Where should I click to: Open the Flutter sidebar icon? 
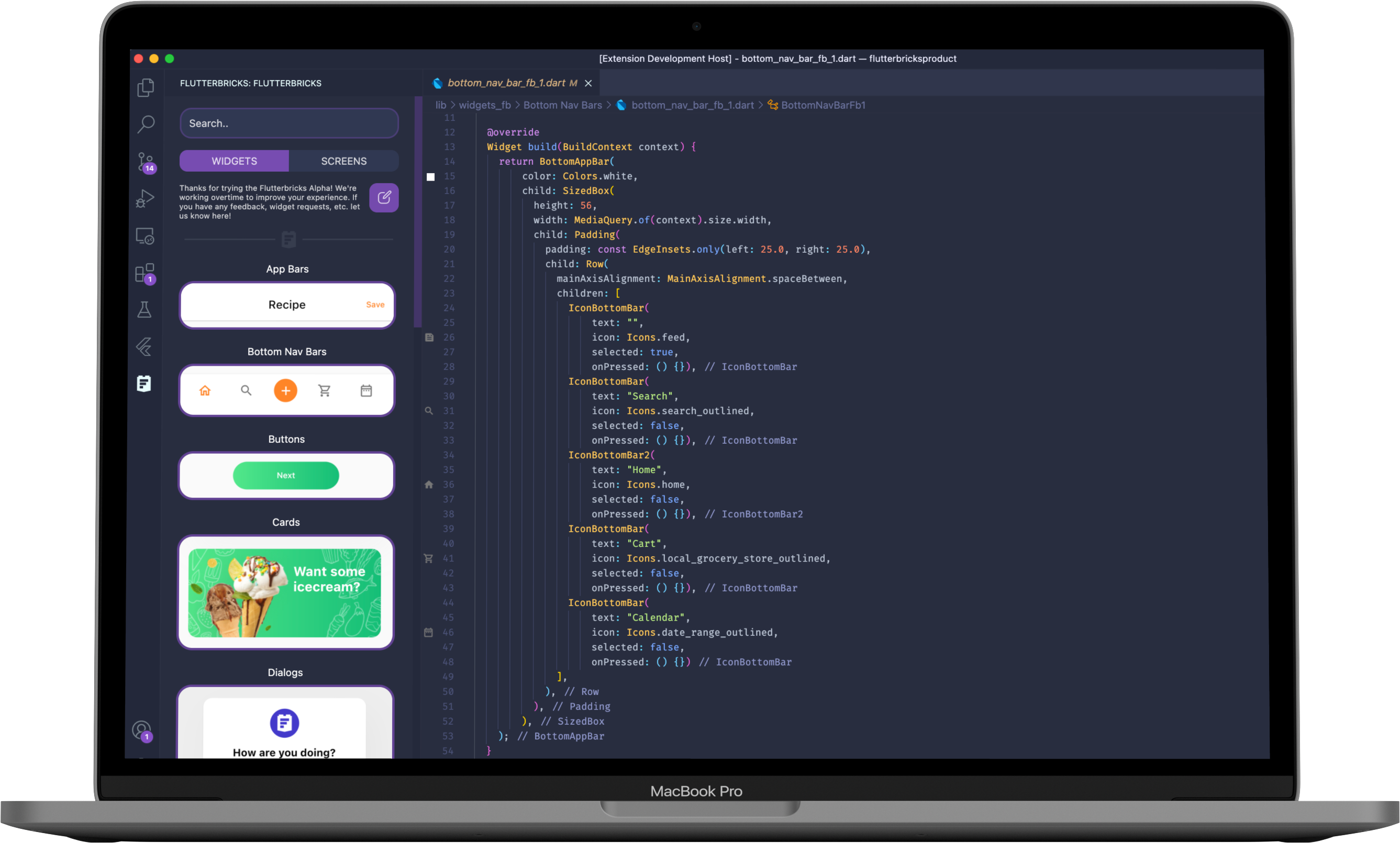click(145, 346)
